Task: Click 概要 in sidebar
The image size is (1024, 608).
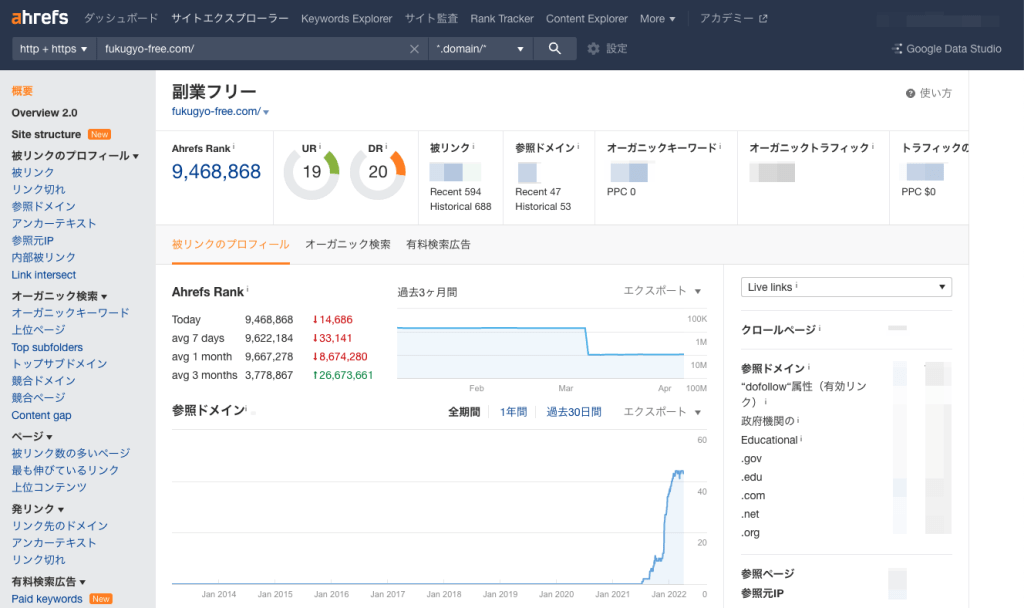Action: [x=22, y=91]
